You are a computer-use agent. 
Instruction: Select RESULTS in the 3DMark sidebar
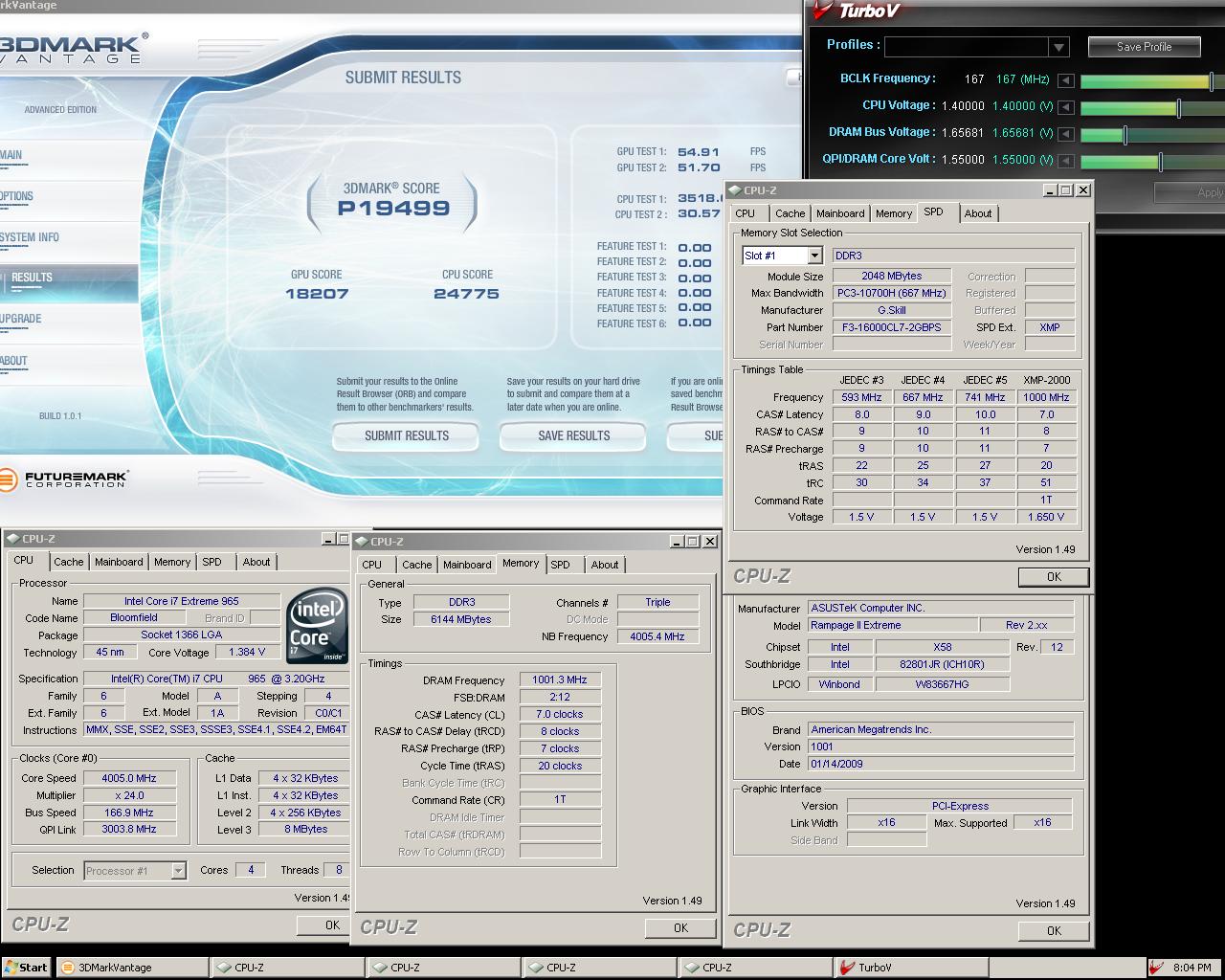click(32, 278)
